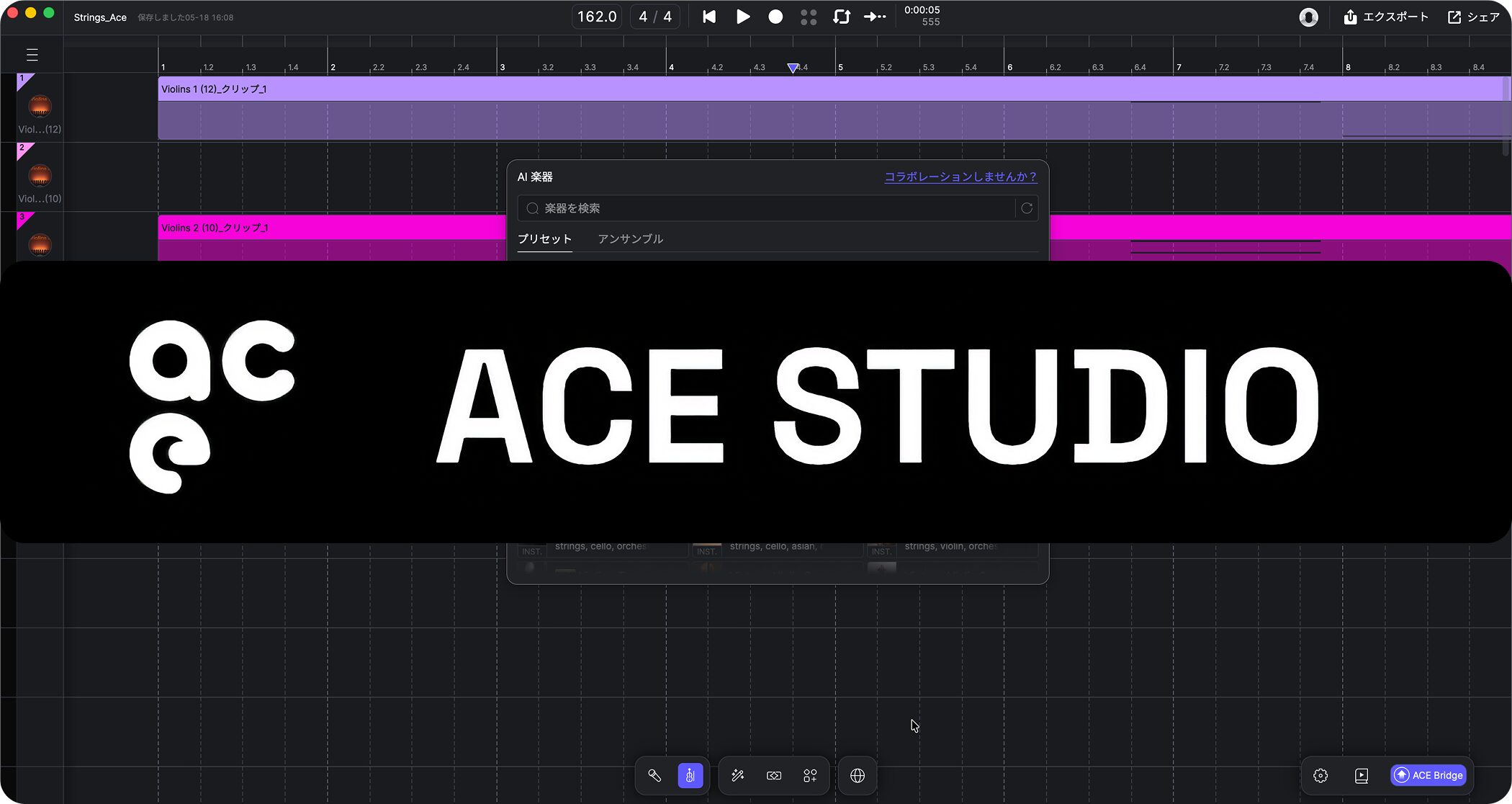
Task: Open track 3 violin instrument icon
Action: pyautogui.click(x=40, y=244)
